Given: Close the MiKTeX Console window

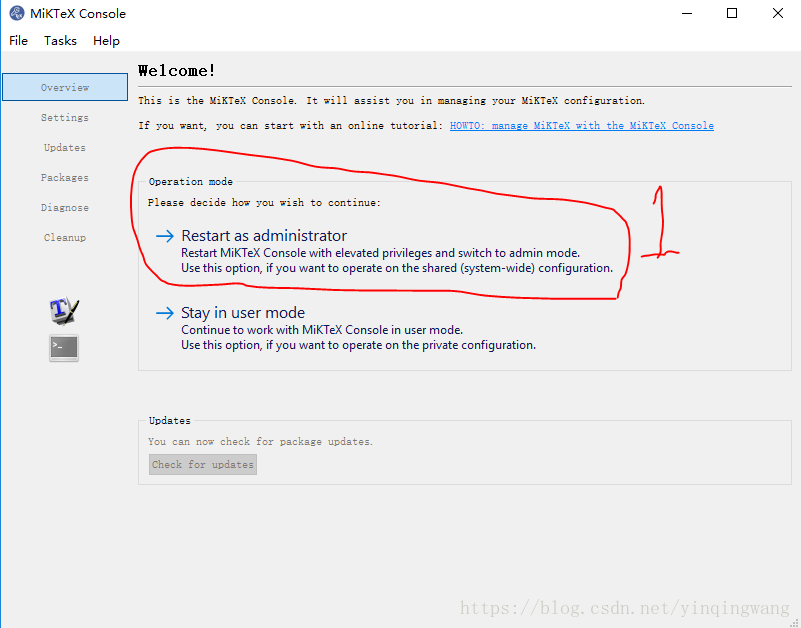Looking at the screenshot, I should click(778, 13).
